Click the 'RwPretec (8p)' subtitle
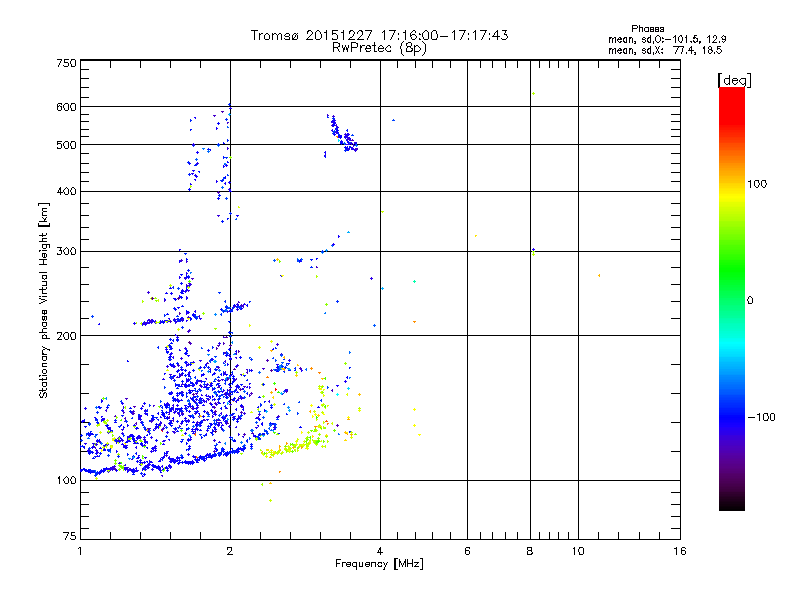 (379, 48)
